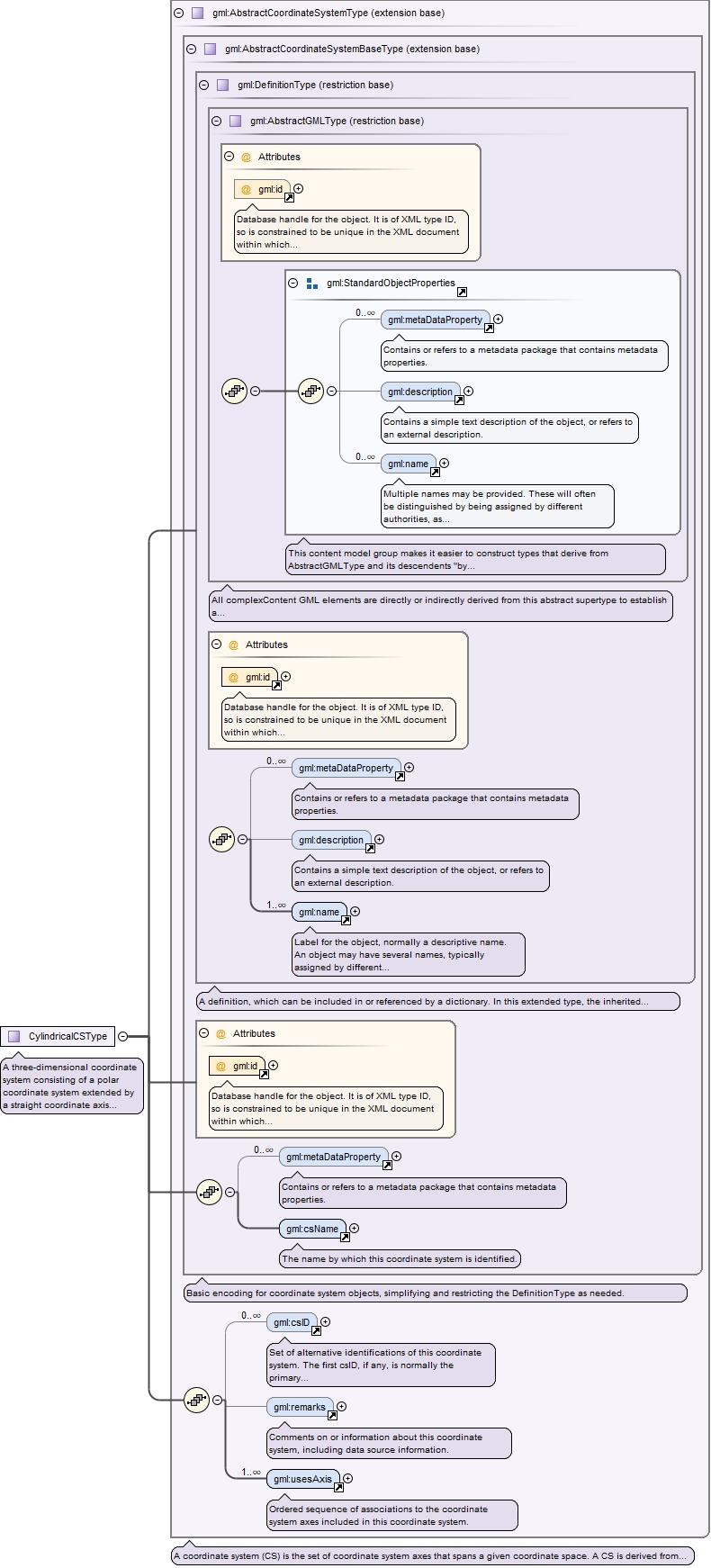Select the gml:usesAxis element box
This screenshot has height=1568, width=711.
pos(301,1478)
